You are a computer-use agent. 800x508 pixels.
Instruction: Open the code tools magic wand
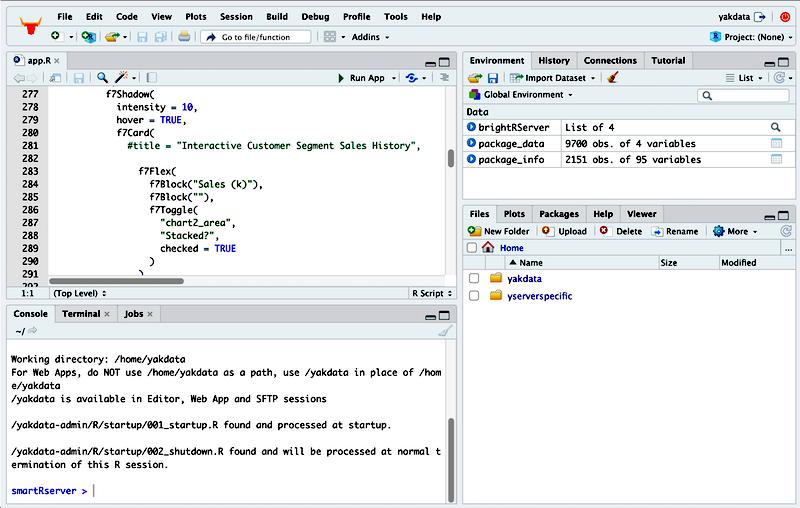(121, 78)
